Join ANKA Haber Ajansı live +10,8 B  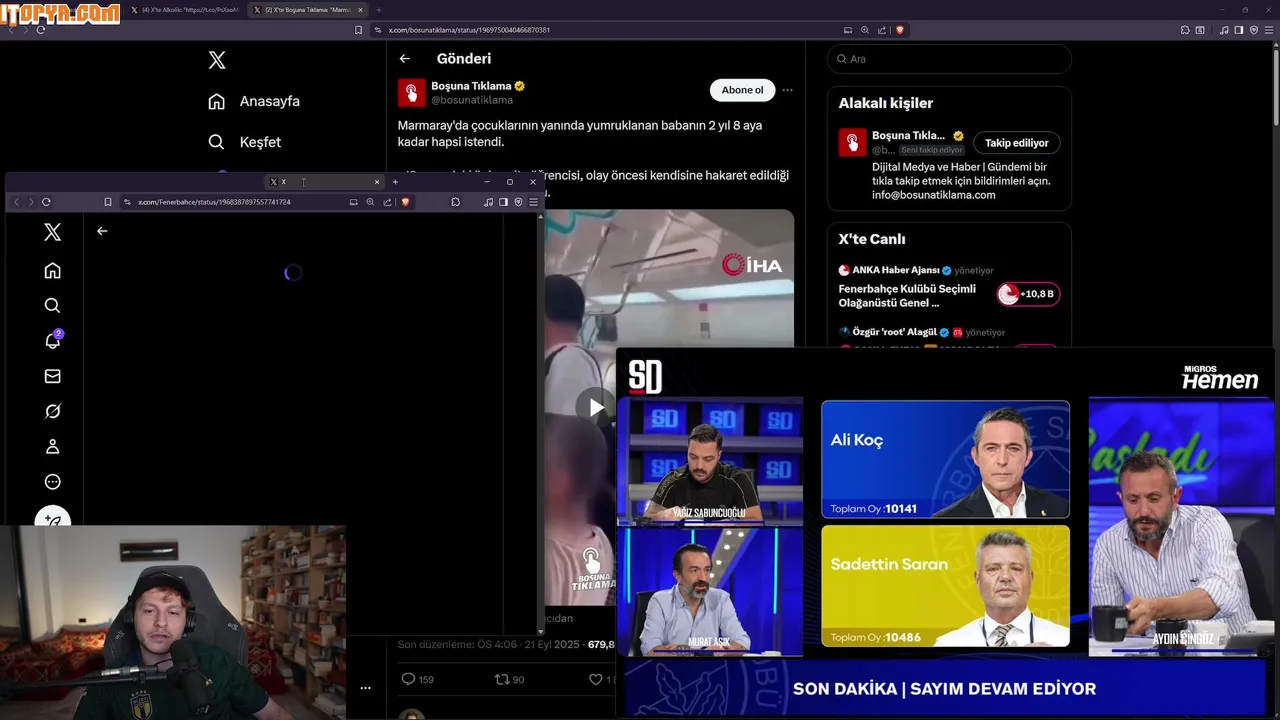click(x=1028, y=294)
